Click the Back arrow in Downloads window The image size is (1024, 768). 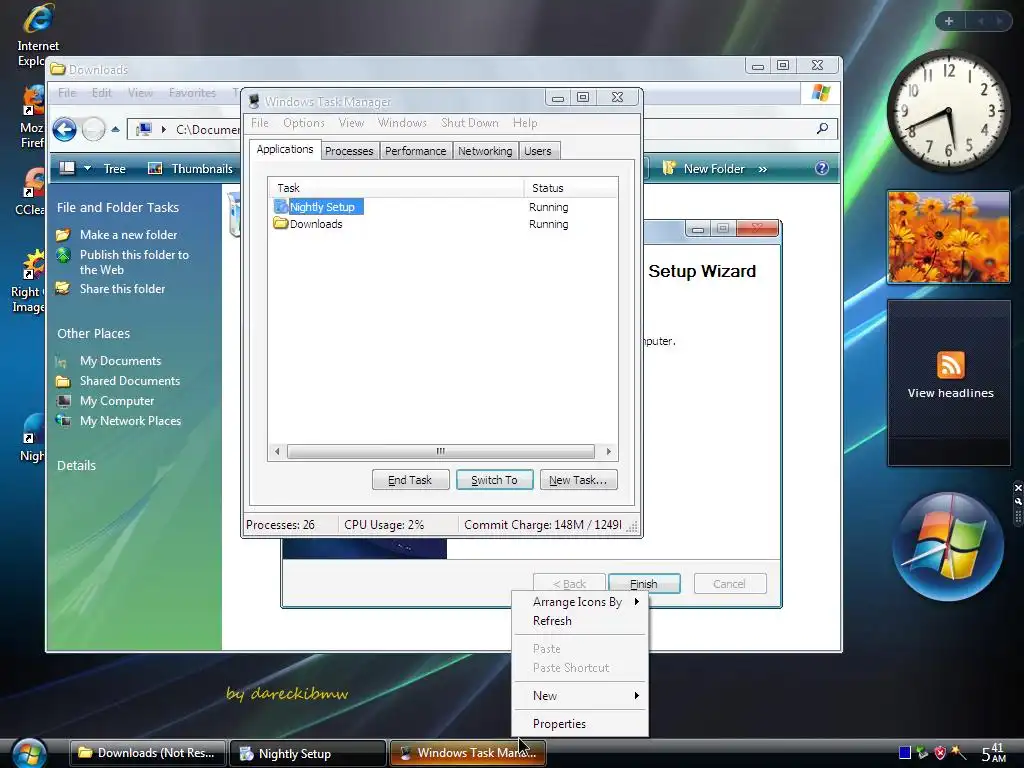(64, 129)
